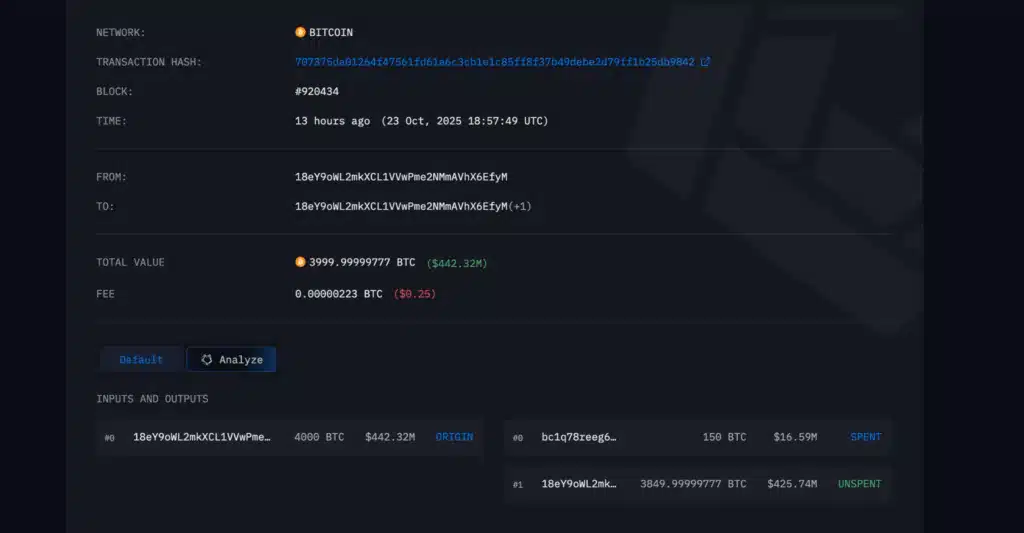Click the BITCOIN network name
Screen dimensions: 1024x533
(x=331, y=32)
